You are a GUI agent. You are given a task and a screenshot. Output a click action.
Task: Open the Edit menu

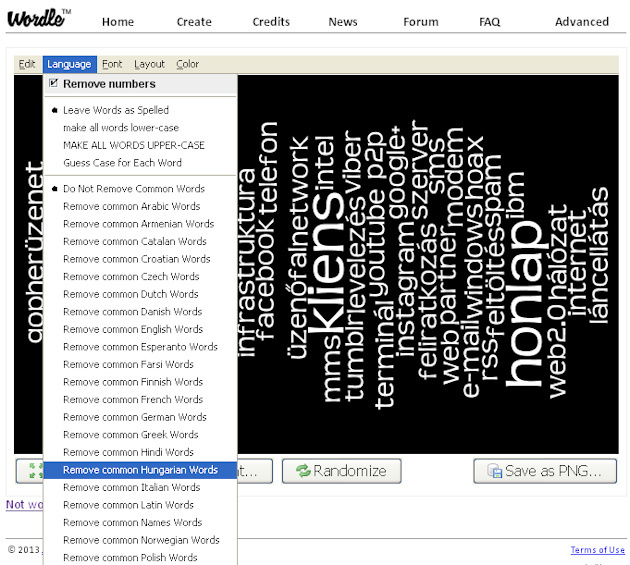[27, 64]
